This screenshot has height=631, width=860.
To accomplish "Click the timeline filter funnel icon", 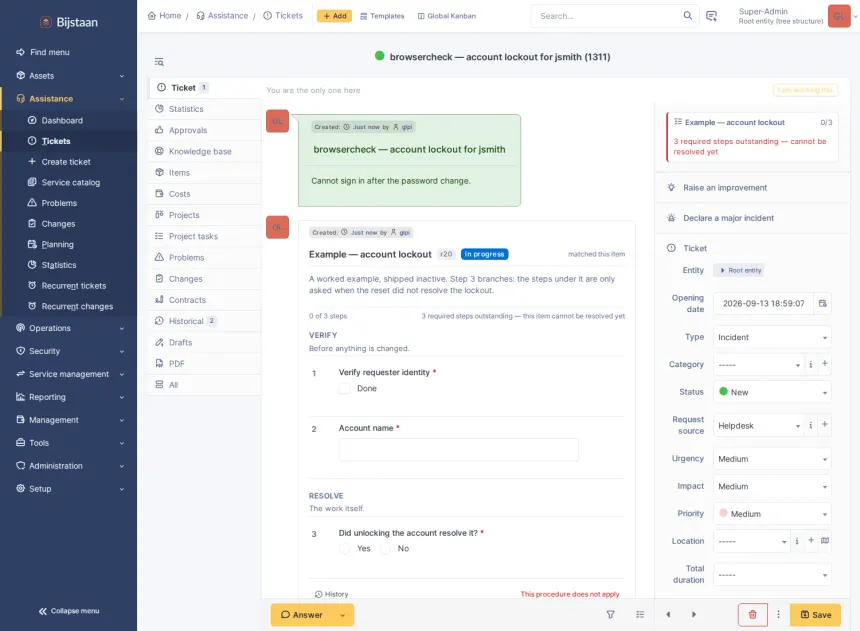I will (610, 615).
